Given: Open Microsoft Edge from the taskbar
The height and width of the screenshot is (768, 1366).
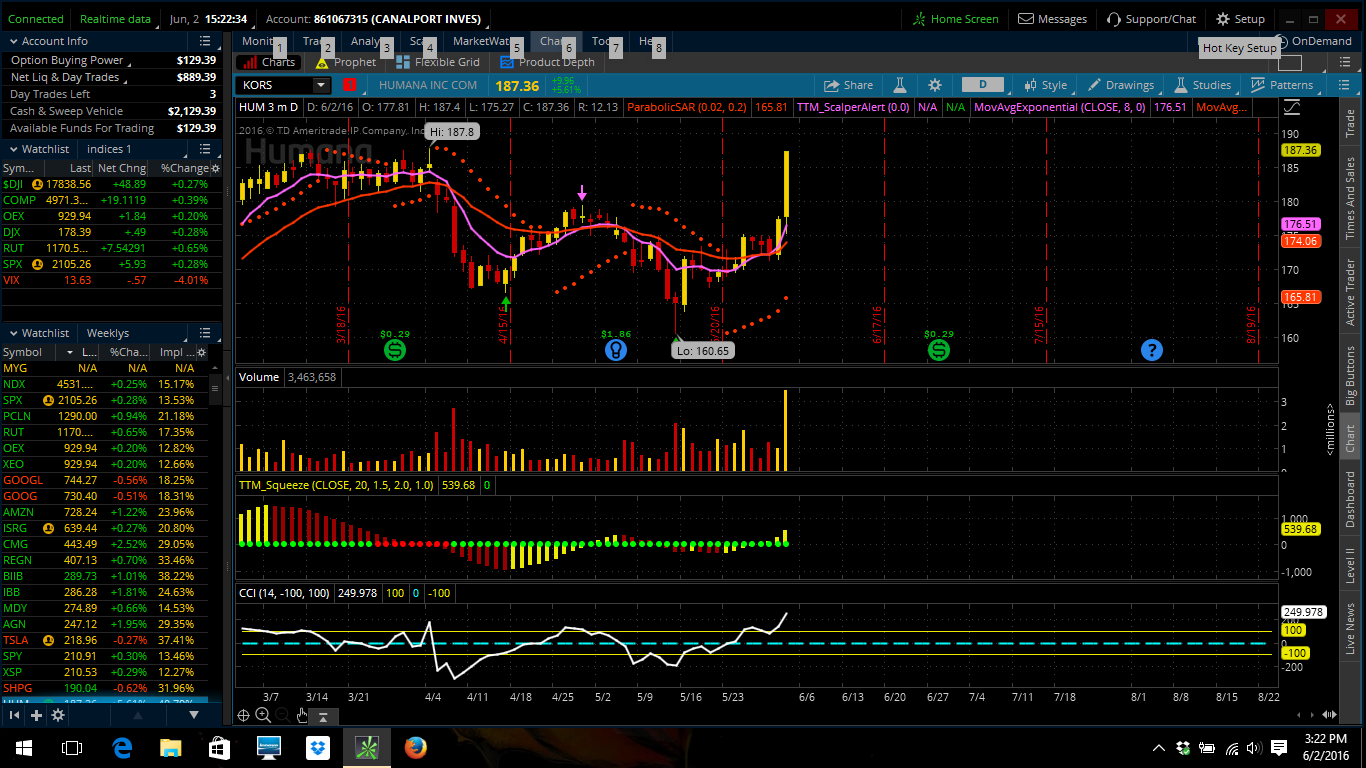Looking at the screenshot, I should coord(122,747).
